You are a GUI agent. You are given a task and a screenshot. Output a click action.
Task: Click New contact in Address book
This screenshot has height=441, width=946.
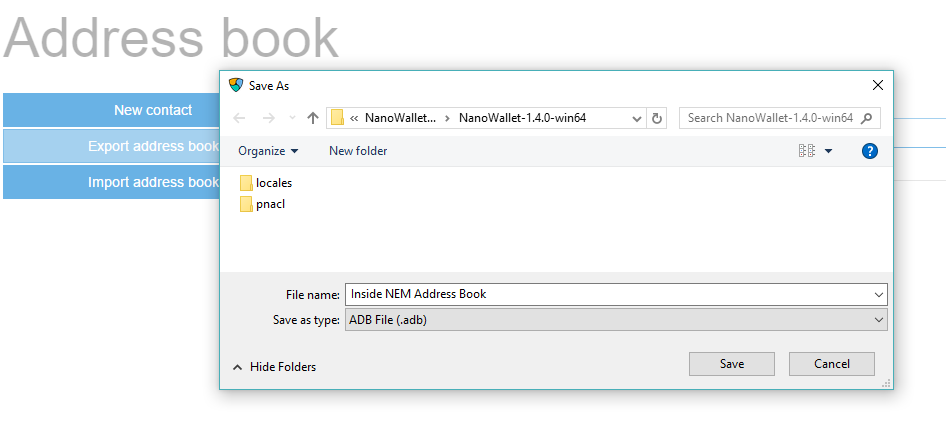pos(112,110)
